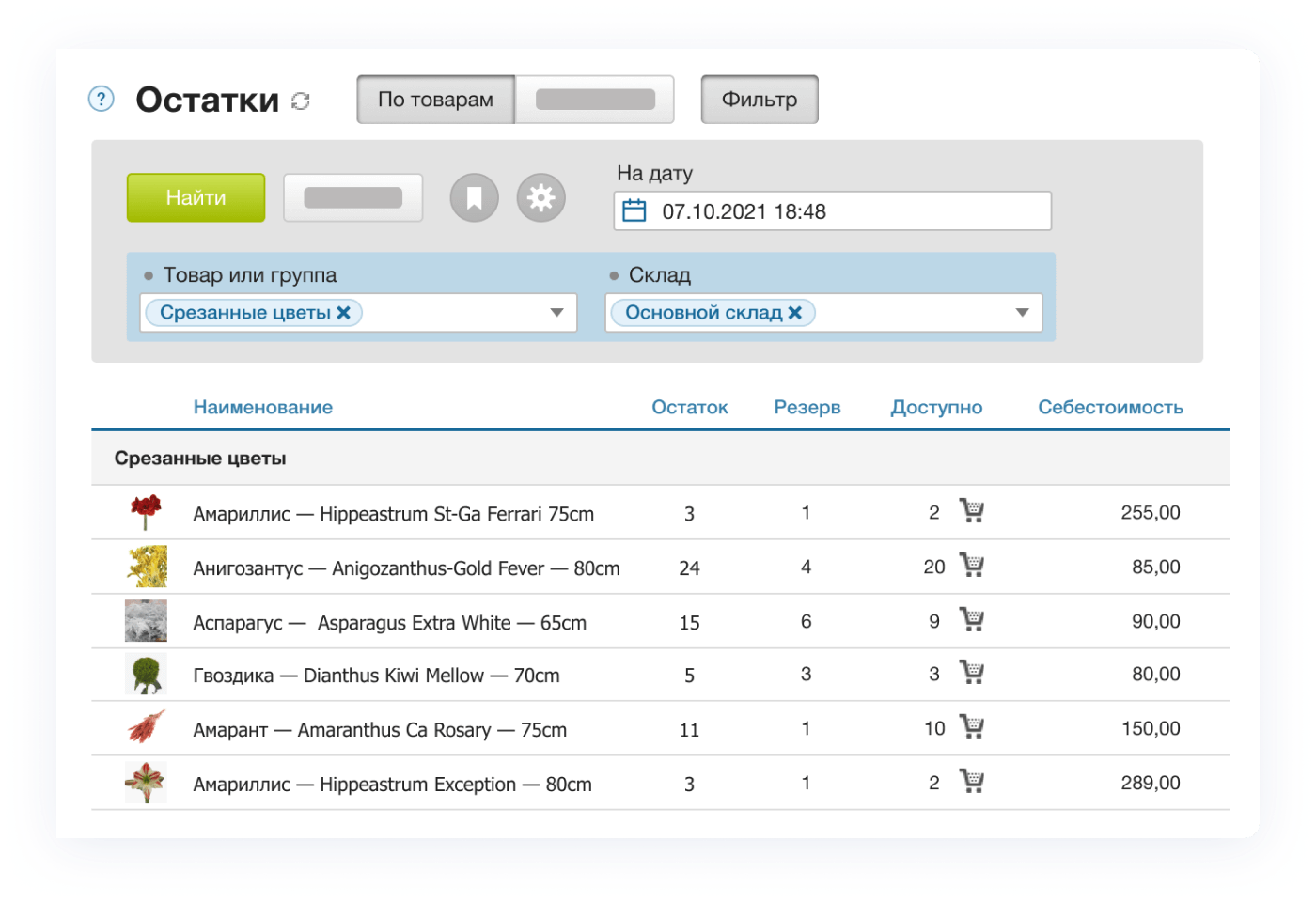Screen dimensions: 1316x902
Task: Sort by Остаток column header
Action: pos(689,407)
